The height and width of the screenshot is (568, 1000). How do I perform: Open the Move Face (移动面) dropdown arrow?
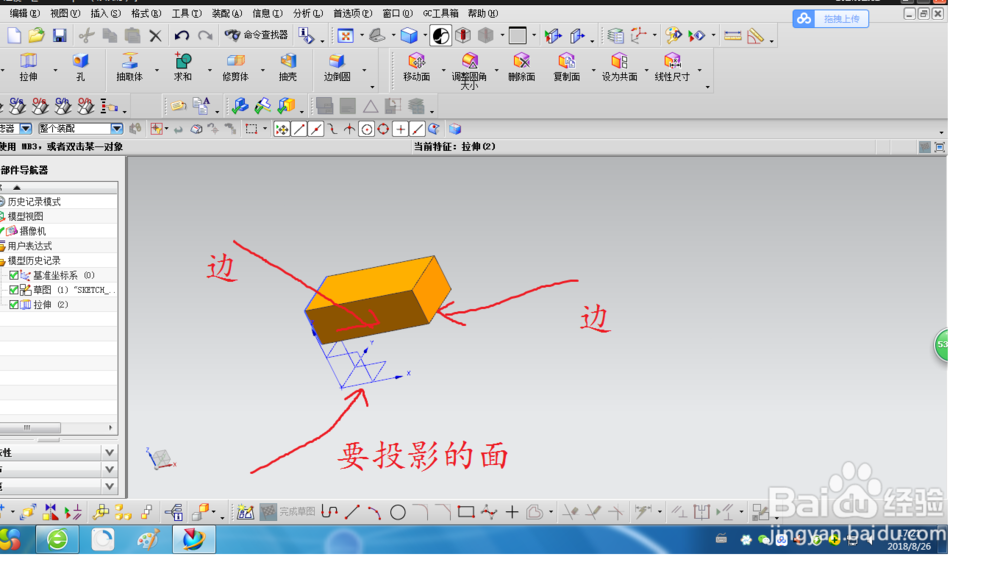pyautogui.click(x=443, y=69)
